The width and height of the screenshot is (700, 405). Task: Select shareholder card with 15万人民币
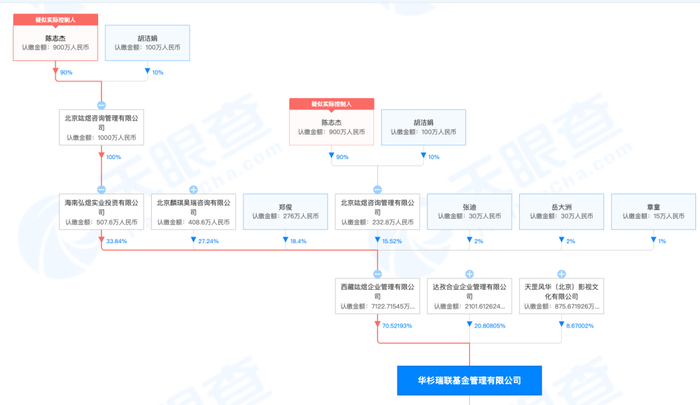(x=653, y=212)
